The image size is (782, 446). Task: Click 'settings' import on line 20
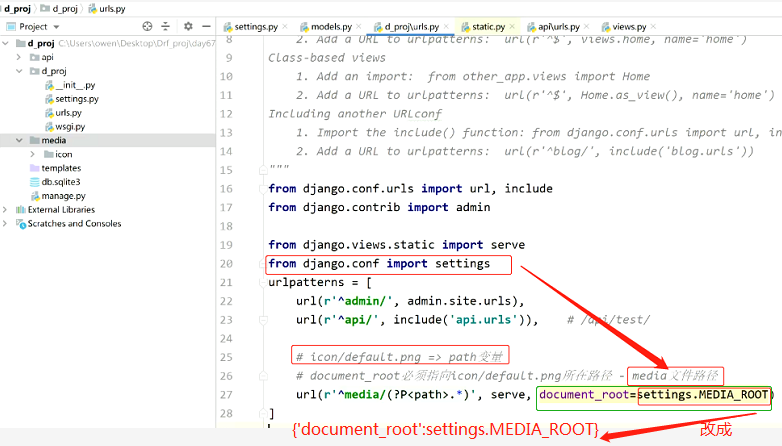click(x=462, y=264)
